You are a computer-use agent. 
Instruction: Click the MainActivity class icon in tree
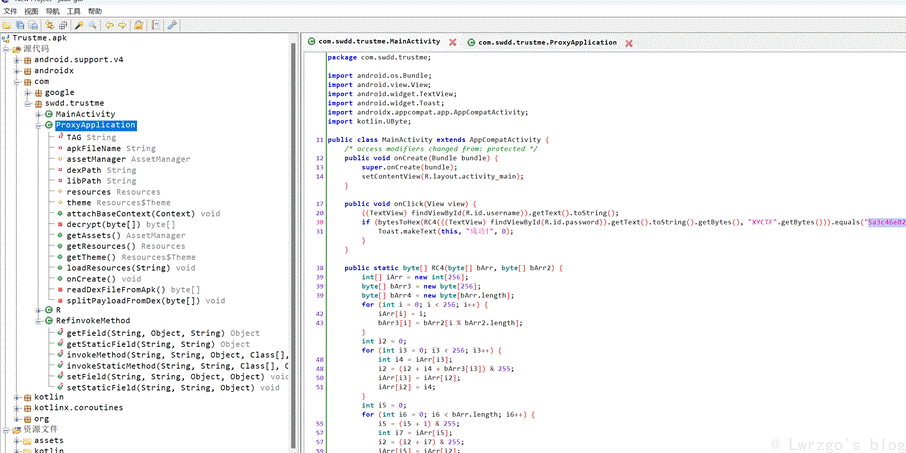point(49,114)
